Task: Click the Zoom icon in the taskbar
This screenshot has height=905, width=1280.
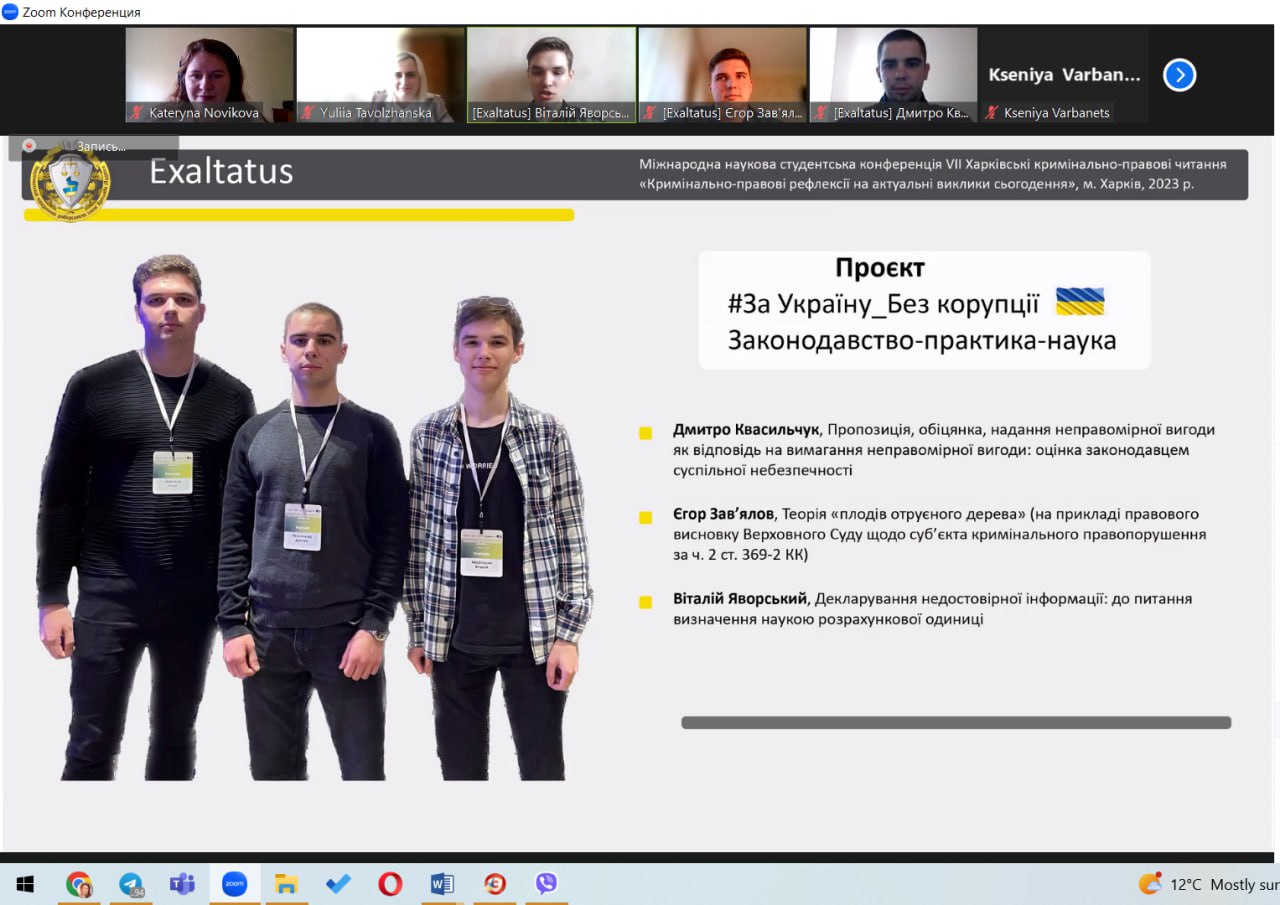Action: pyautogui.click(x=234, y=884)
